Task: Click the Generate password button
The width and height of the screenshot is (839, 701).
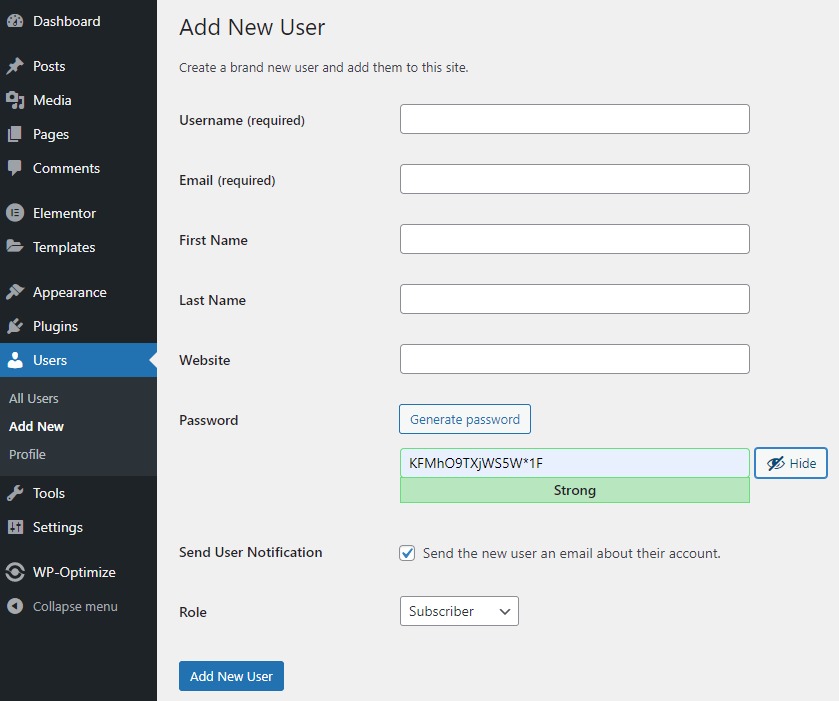Action: click(x=465, y=419)
